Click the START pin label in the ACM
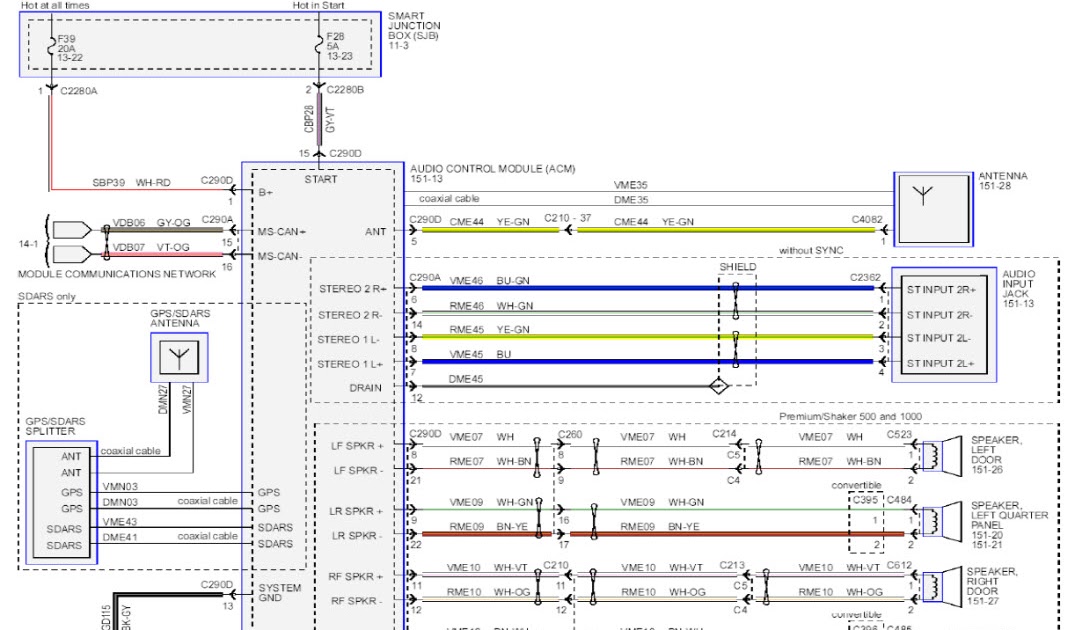The height and width of the screenshot is (630, 1079). pos(321,180)
